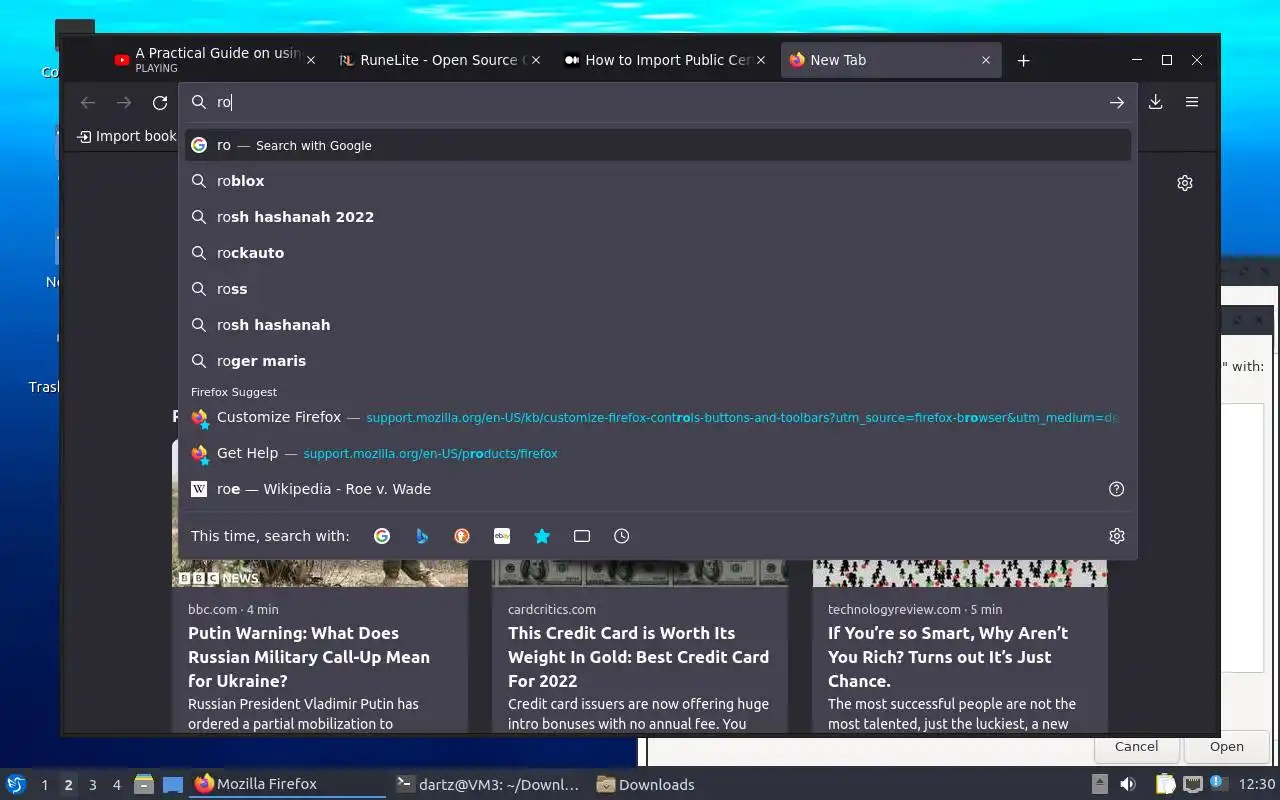Viewport: 1280px width, 800px height.
Task: Open a new tab with plus button
Action: (1023, 60)
